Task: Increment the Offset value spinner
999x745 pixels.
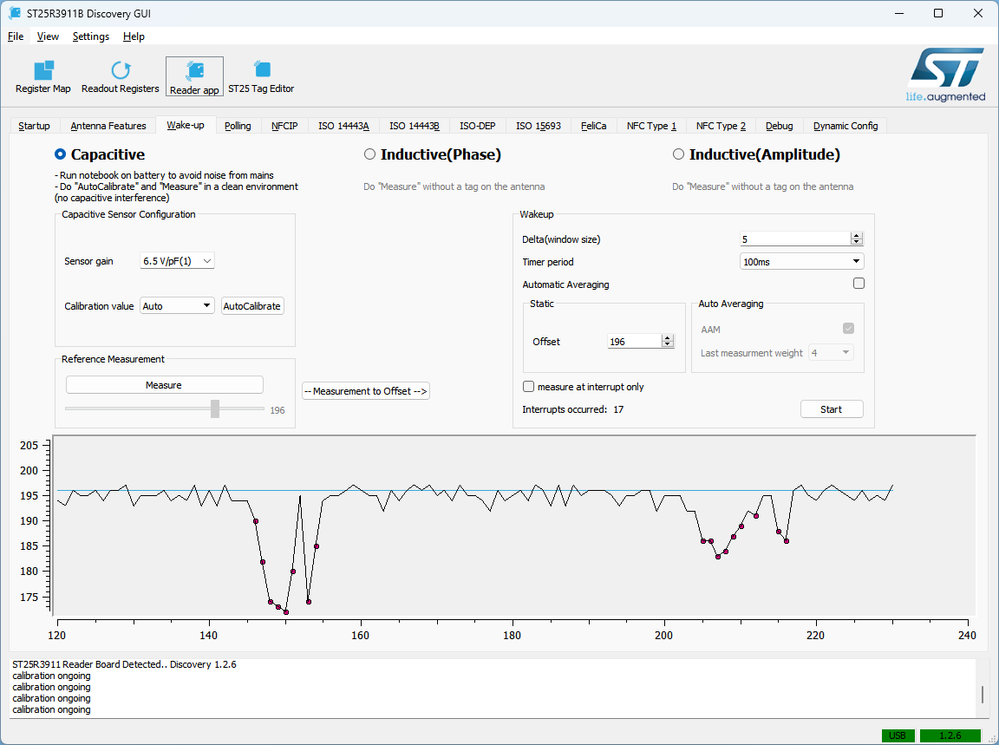Action: pyautogui.click(x=667, y=338)
